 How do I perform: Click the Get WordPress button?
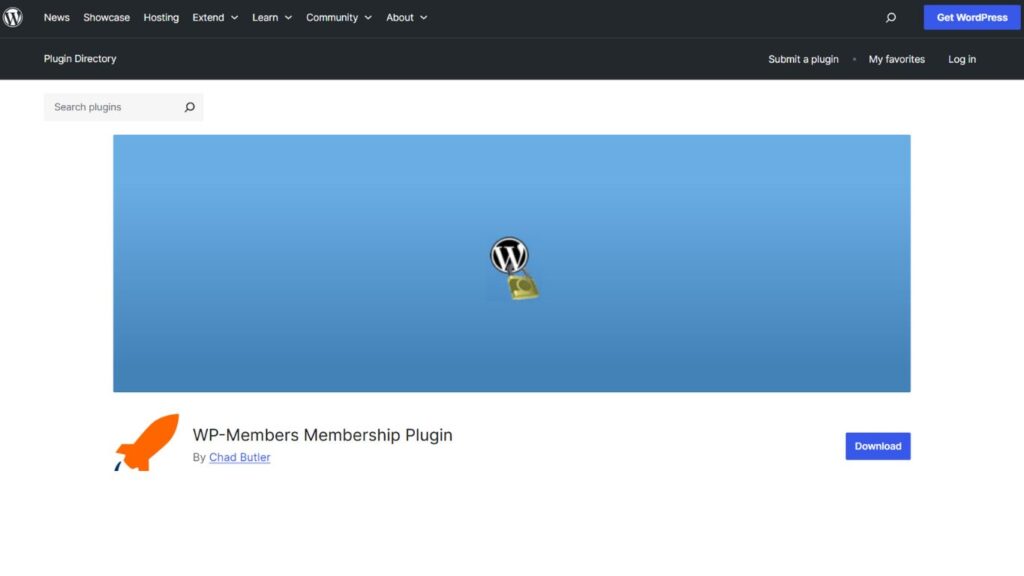click(x=971, y=17)
